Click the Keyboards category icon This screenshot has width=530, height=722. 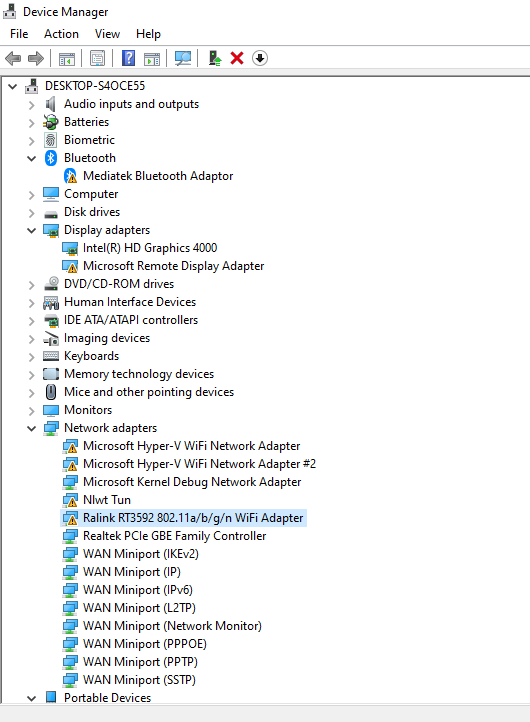pos(51,356)
